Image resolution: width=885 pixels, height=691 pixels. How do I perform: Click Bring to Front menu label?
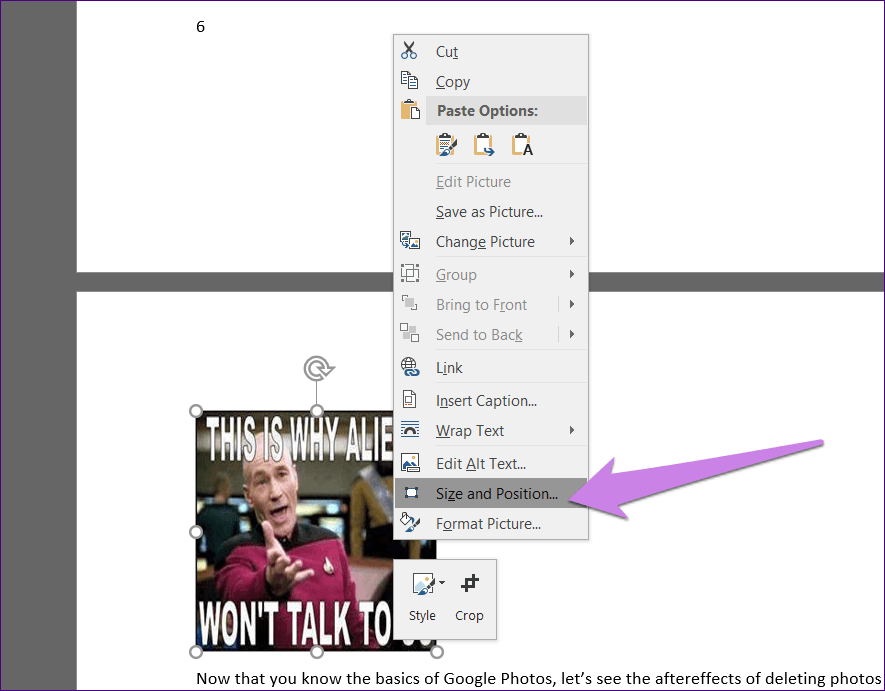coord(481,305)
